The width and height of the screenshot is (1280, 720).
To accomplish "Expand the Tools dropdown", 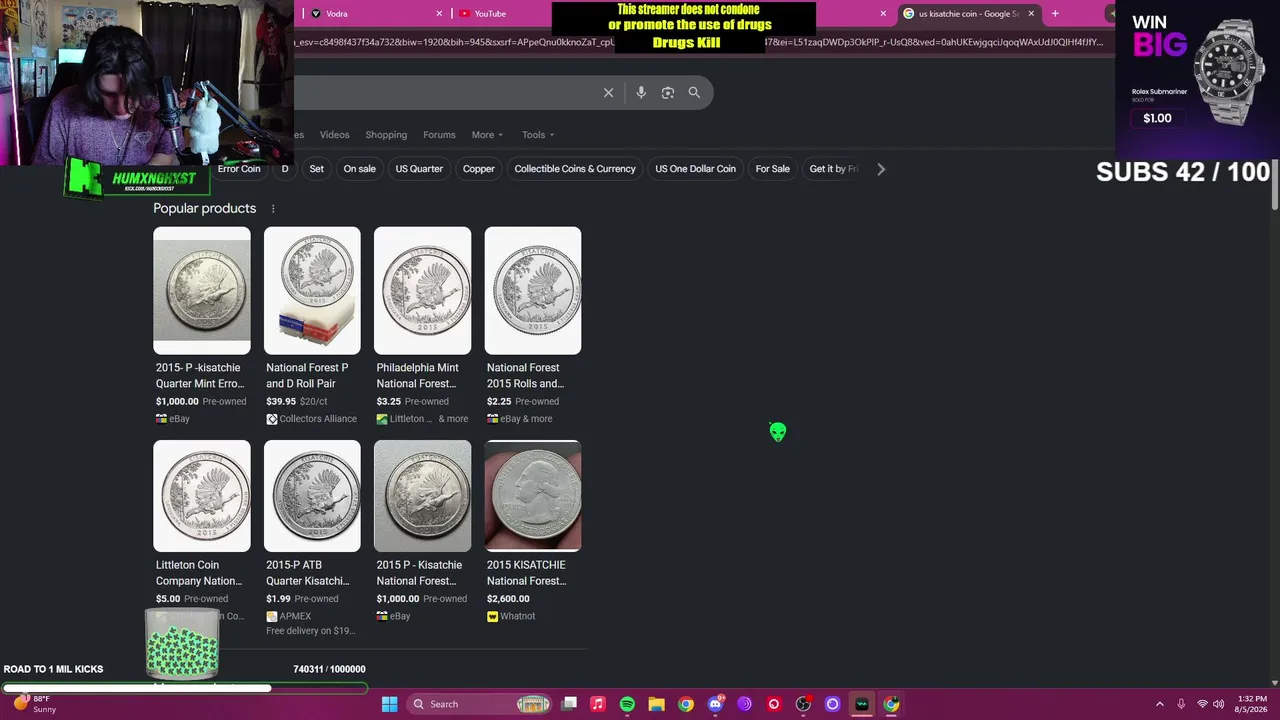I will [538, 135].
